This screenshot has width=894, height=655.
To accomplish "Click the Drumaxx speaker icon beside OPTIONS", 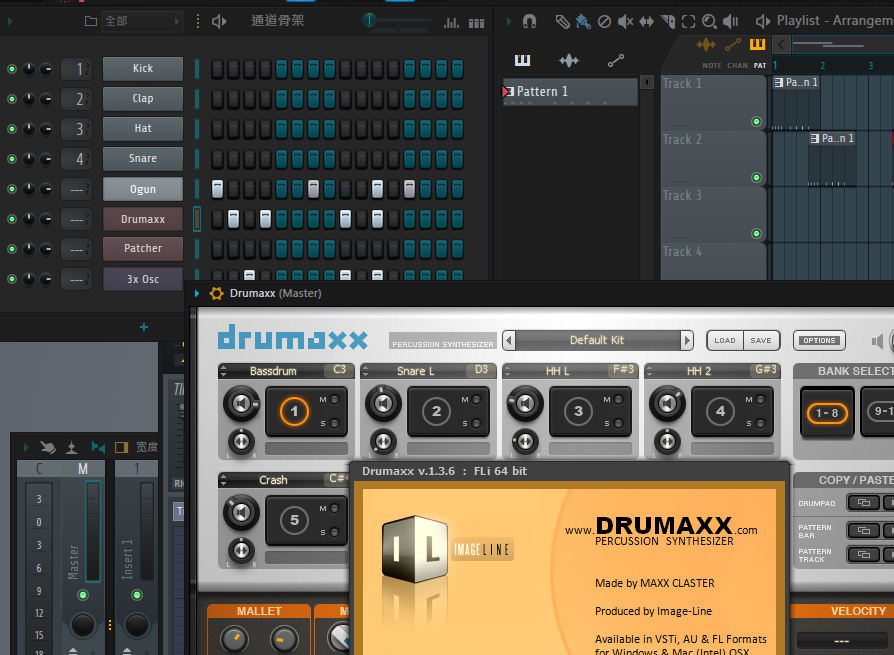I will [877, 341].
